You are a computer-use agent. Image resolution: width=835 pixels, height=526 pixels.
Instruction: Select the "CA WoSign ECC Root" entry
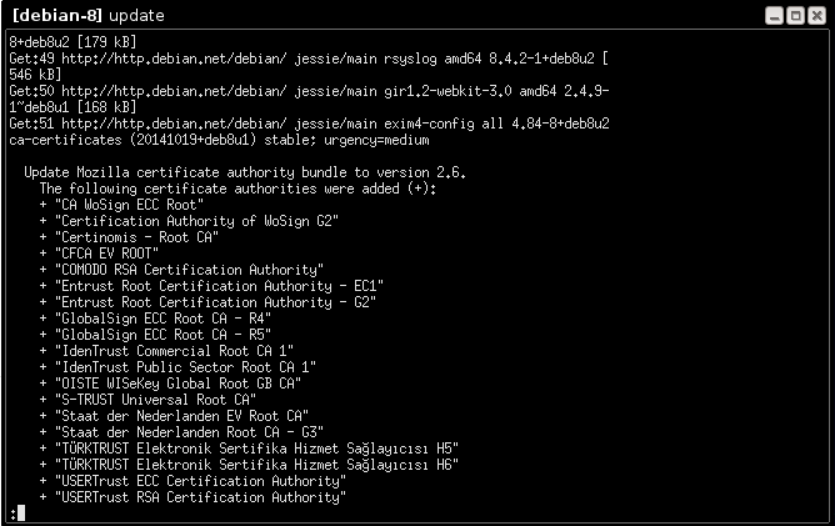(129, 205)
